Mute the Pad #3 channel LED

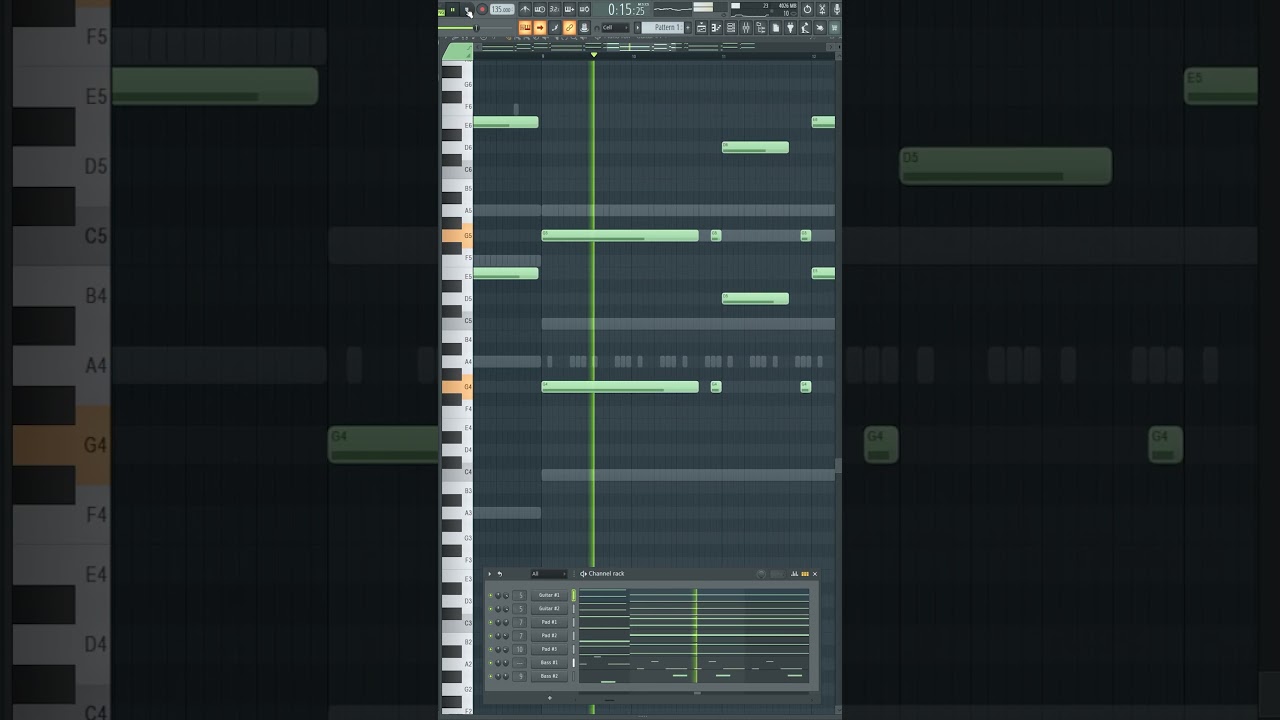tap(491, 649)
